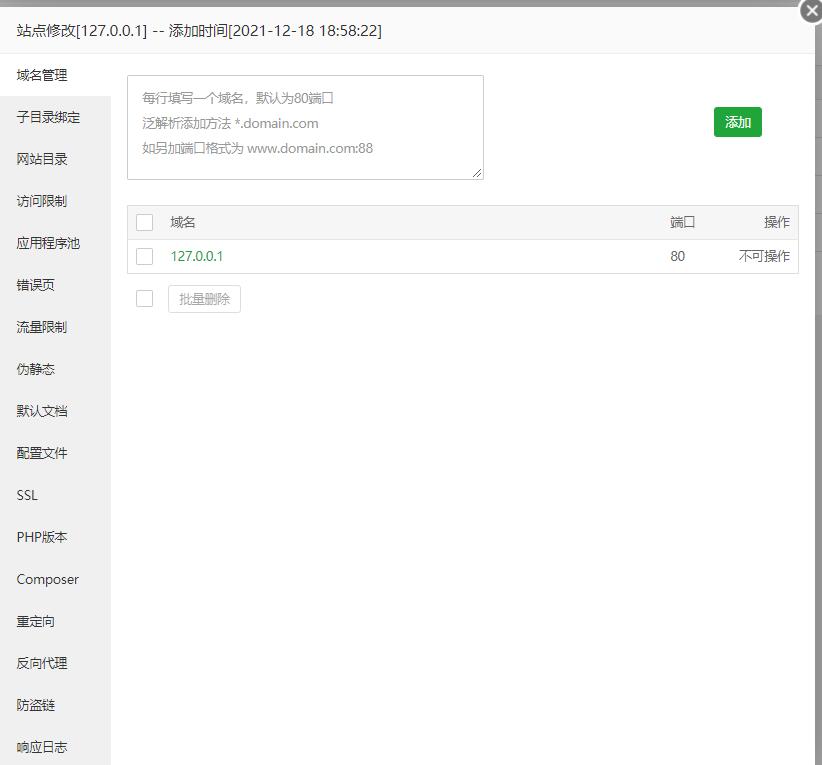Open 子目录绑定 panel
822x765 pixels.
pyautogui.click(x=49, y=117)
